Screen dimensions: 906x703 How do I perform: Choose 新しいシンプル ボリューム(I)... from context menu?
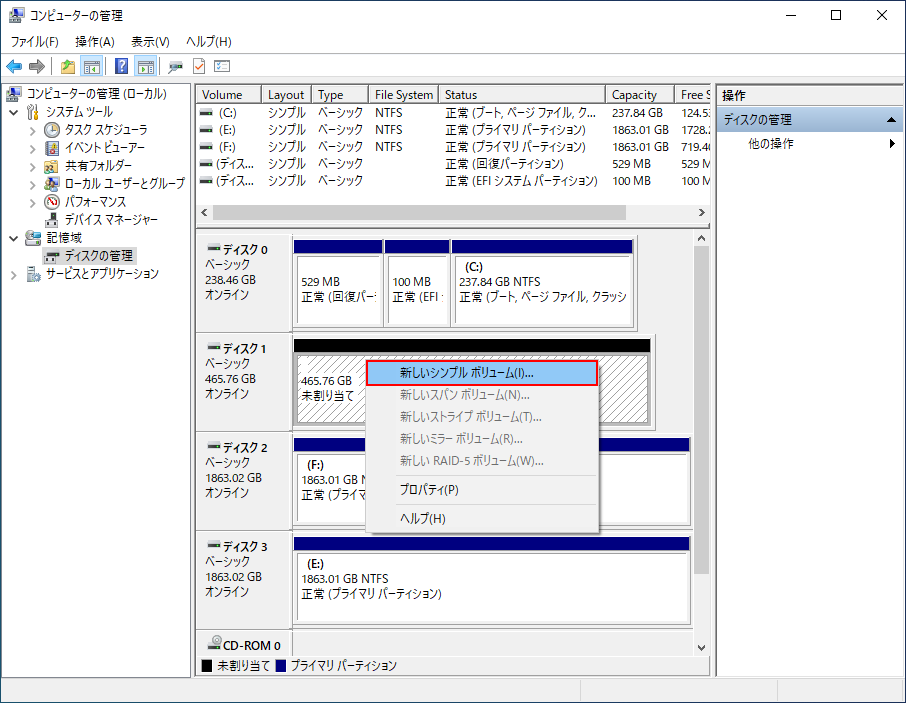[x=482, y=373]
